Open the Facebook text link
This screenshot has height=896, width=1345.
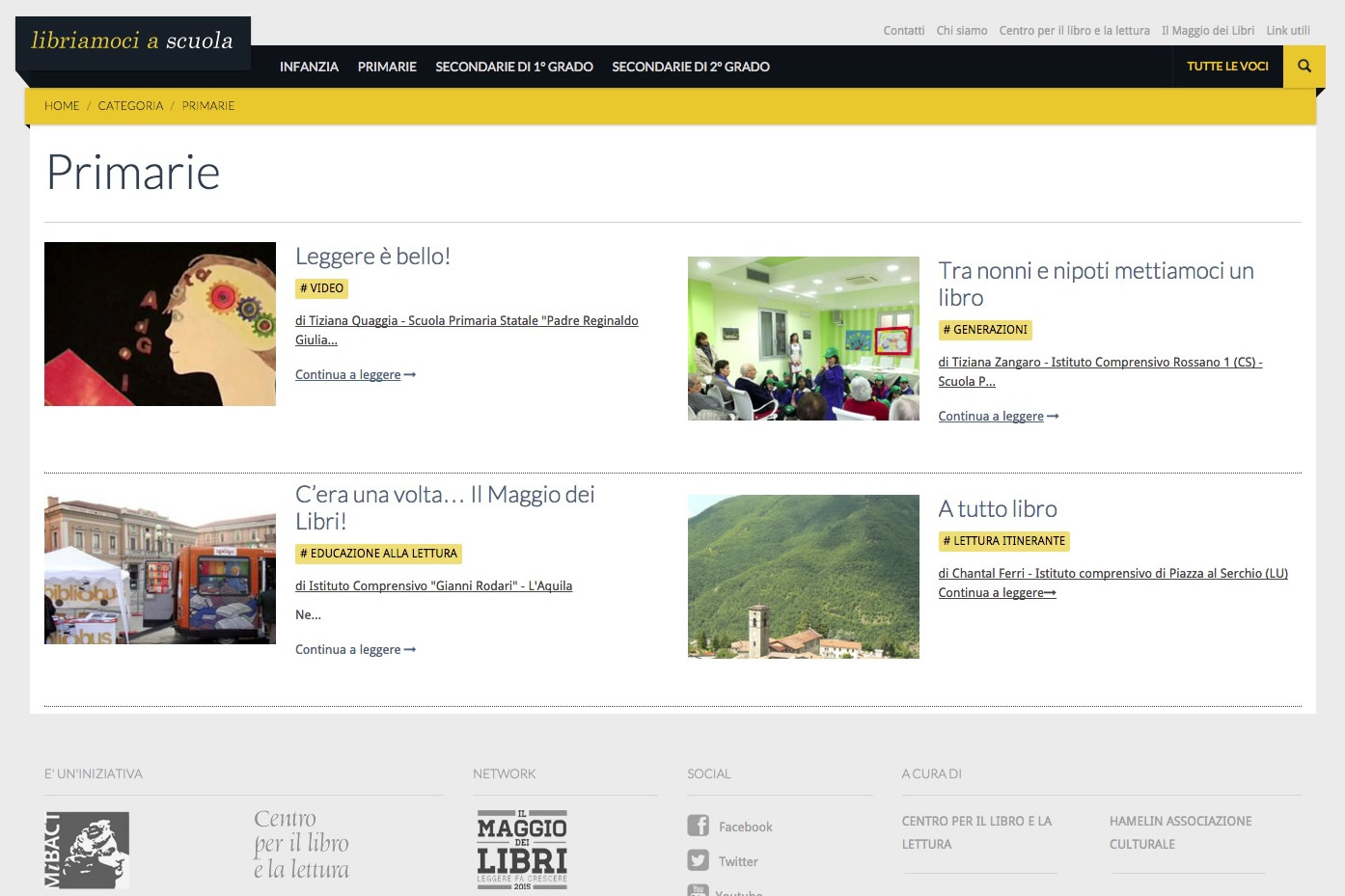coord(745,828)
